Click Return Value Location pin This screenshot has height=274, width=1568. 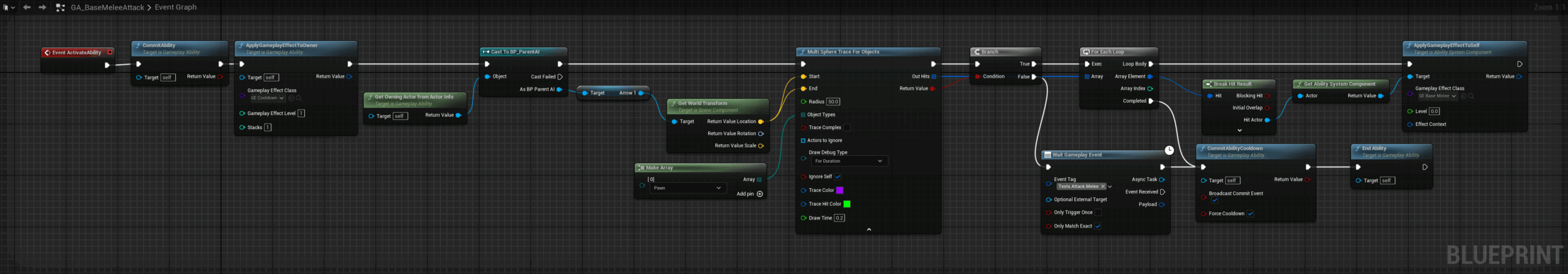[761, 122]
